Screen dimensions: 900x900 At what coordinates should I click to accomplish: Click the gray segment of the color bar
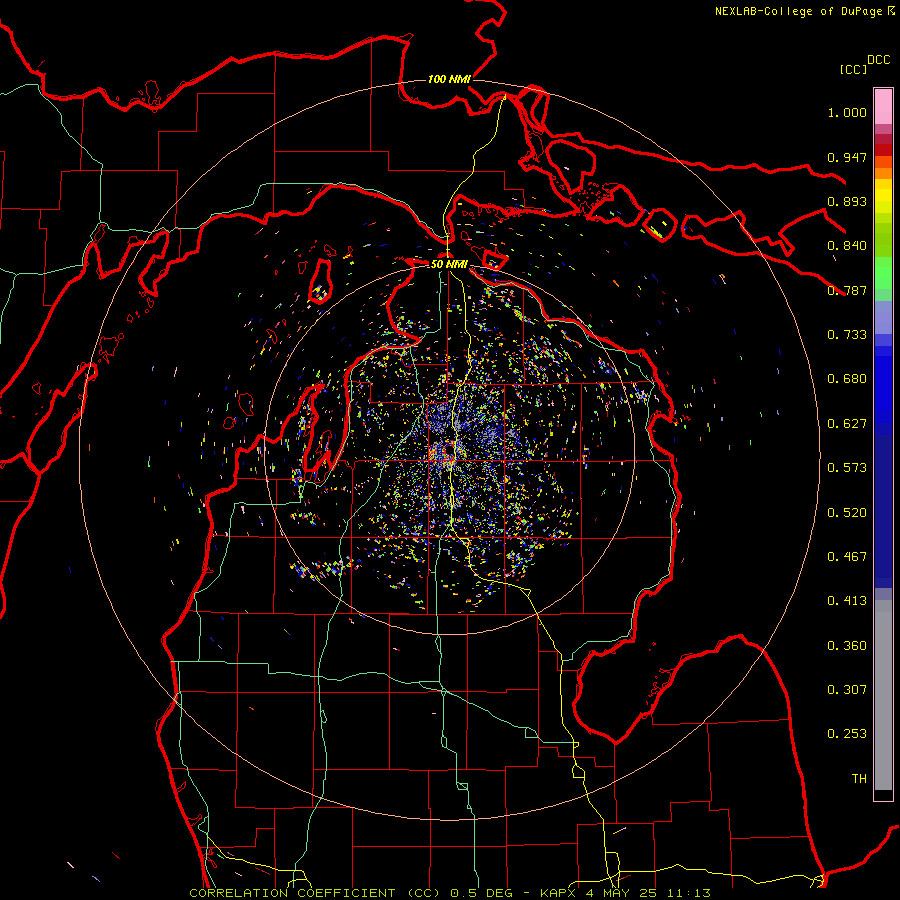(883, 695)
